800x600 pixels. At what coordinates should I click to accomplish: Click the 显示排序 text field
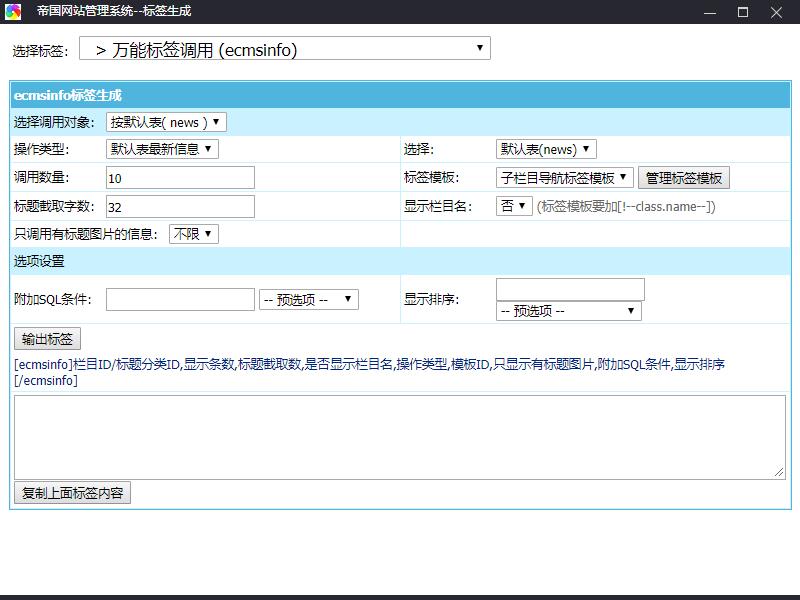coord(570,290)
